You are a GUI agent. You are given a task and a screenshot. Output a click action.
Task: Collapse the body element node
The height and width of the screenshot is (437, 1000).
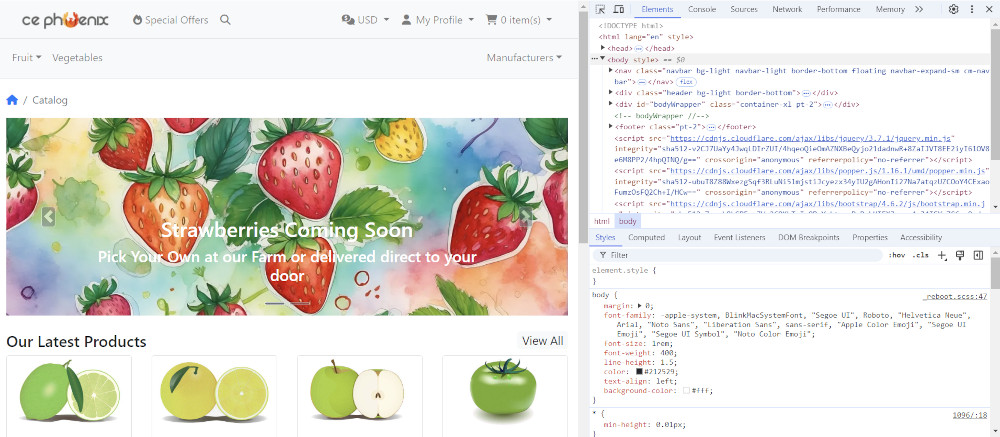point(603,59)
